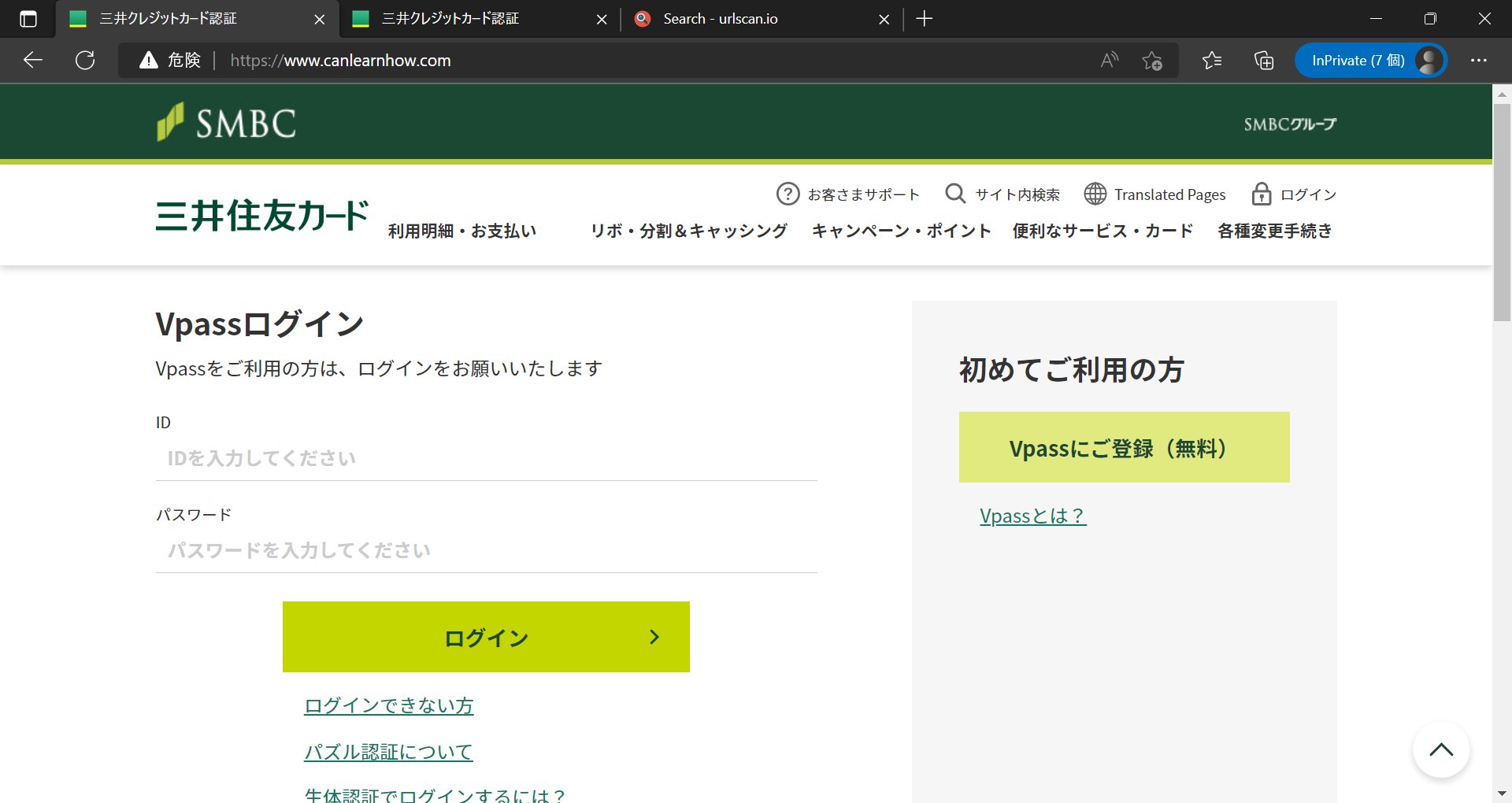1512x803 pixels.
Task: Open the Vpassとは？ link
Action: pyautogui.click(x=1033, y=516)
